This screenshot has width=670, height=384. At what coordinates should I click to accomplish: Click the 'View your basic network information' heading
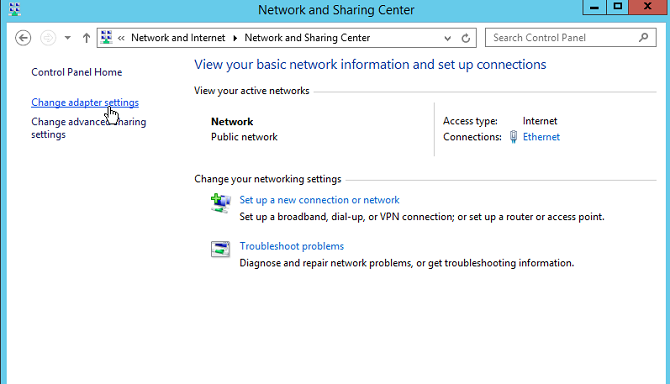(370, 64)
